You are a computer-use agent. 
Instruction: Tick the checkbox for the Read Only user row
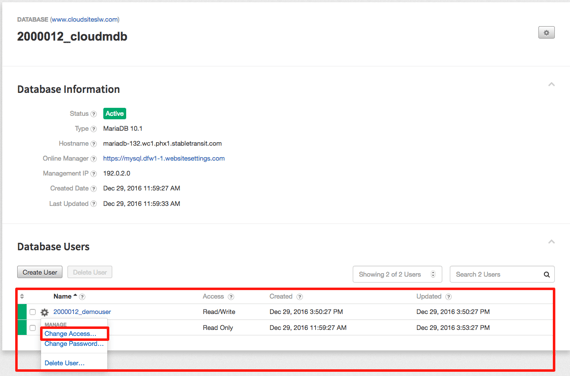pyautogui.click(x=33, y=328)
